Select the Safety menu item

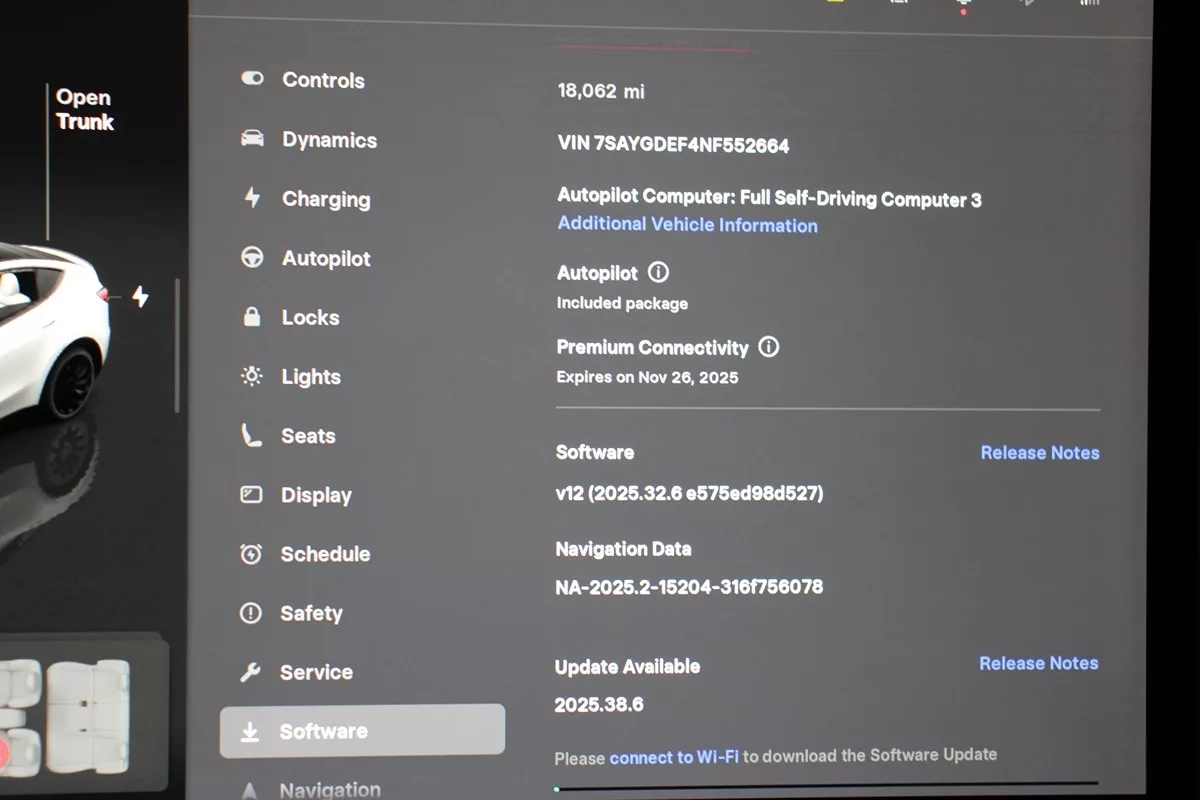(x=311, y=613)
